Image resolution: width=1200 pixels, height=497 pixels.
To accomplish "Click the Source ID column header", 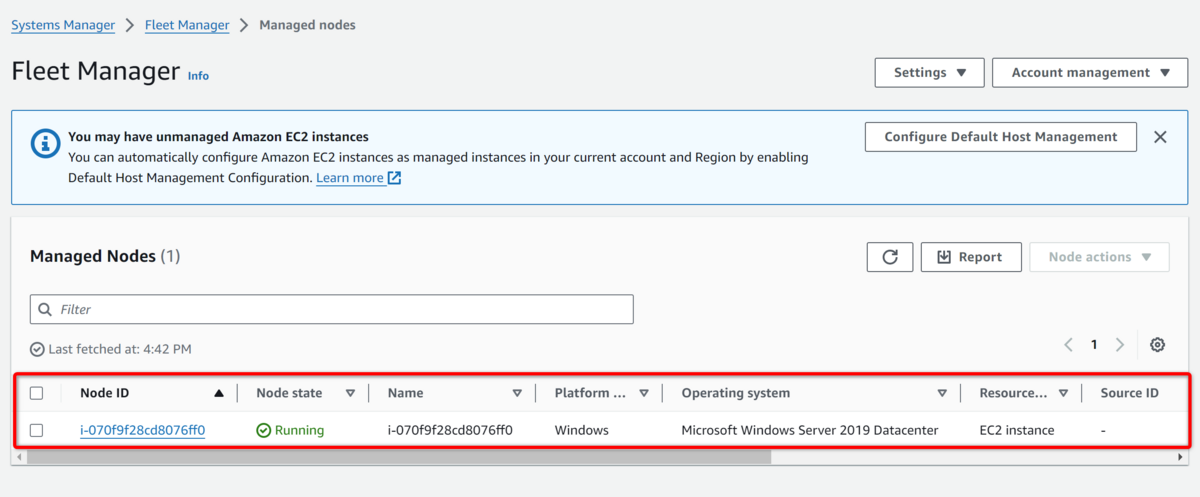I will coord(1129,393).
